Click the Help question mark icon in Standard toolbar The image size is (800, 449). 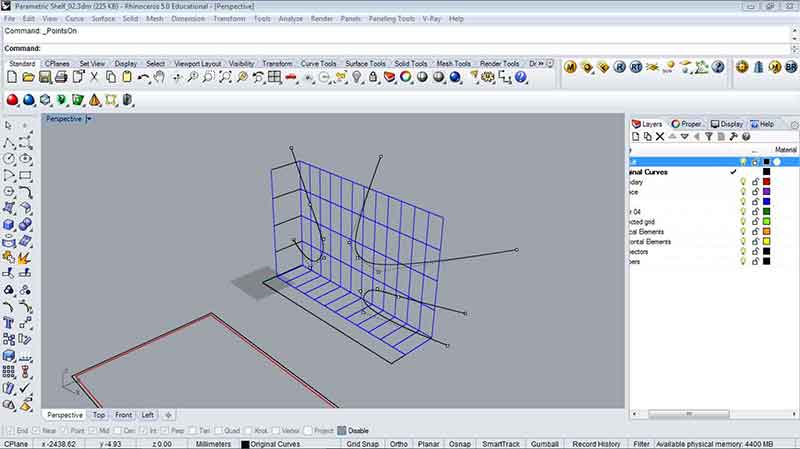pyautogui.click(x=520, y=78)
